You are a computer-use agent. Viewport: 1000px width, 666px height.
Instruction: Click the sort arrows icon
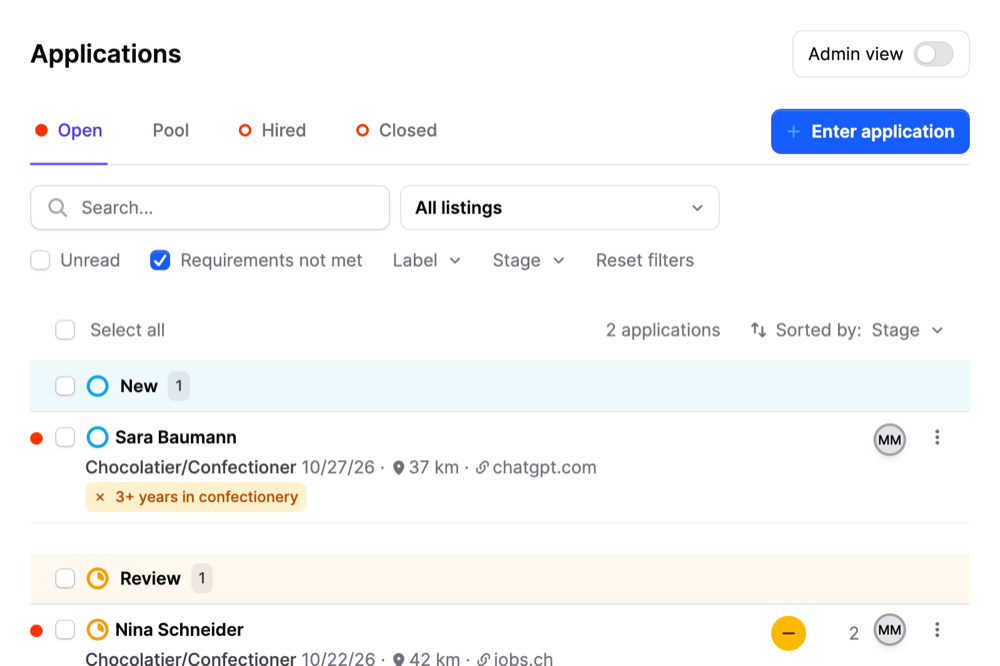(758, 330)
